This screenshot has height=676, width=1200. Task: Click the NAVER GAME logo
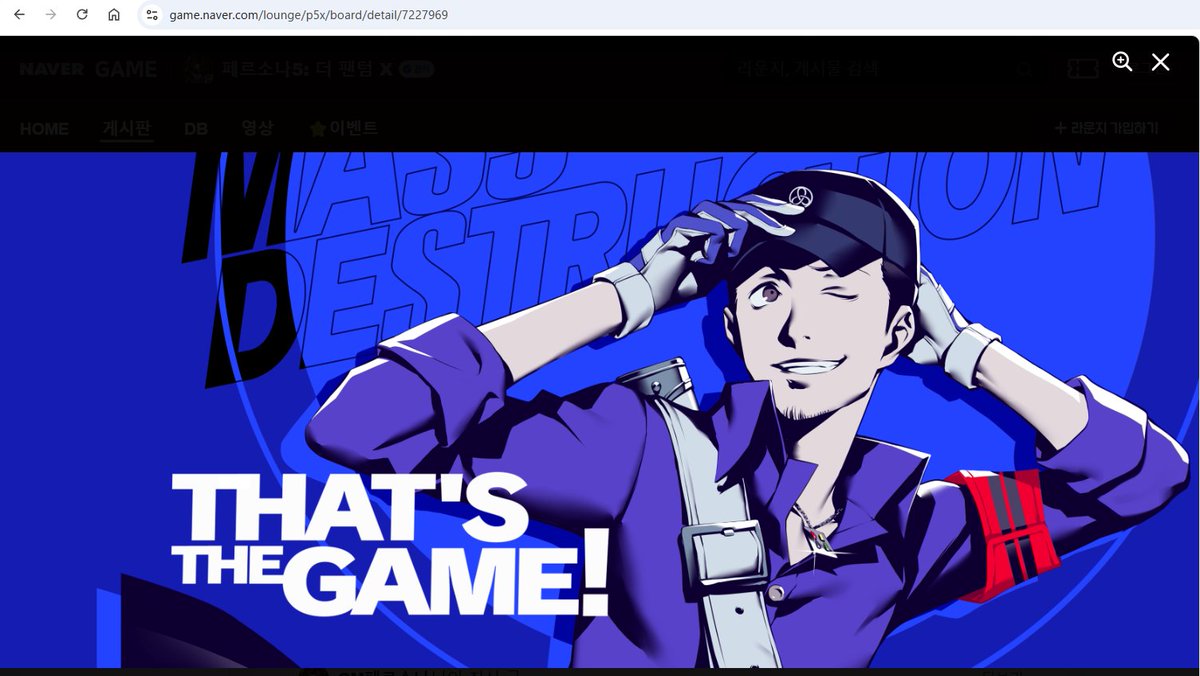[x=88, y=69]
